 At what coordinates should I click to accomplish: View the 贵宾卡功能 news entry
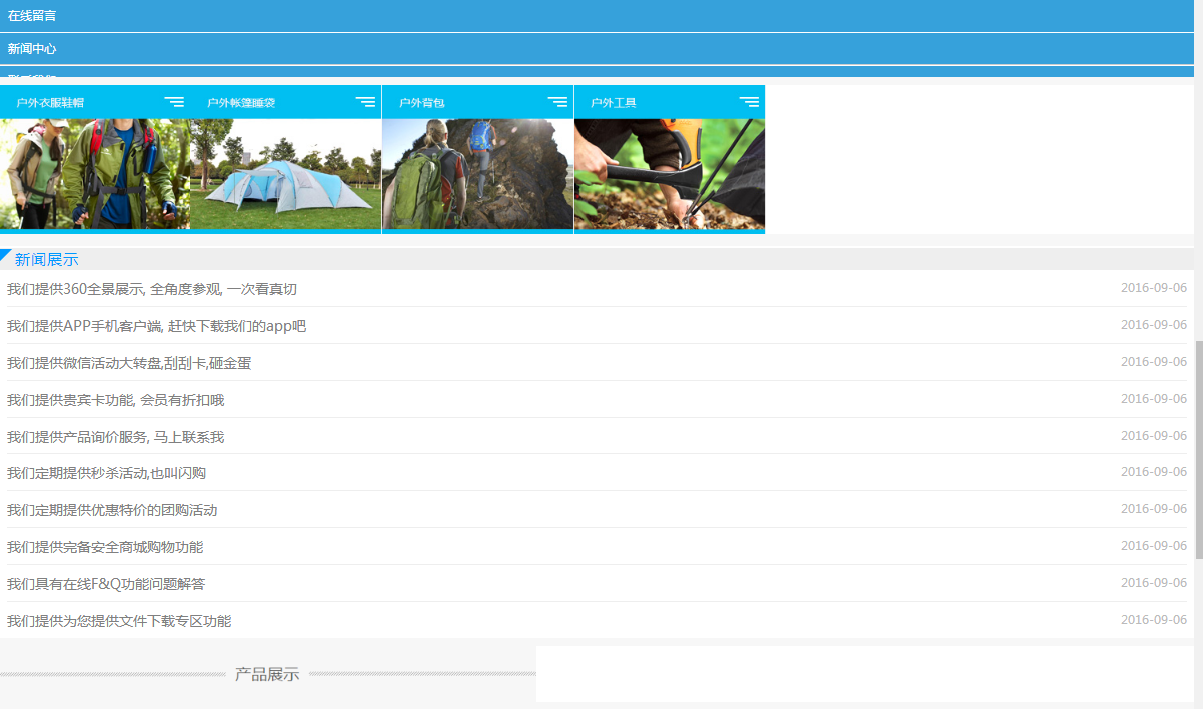click(115, 400)
